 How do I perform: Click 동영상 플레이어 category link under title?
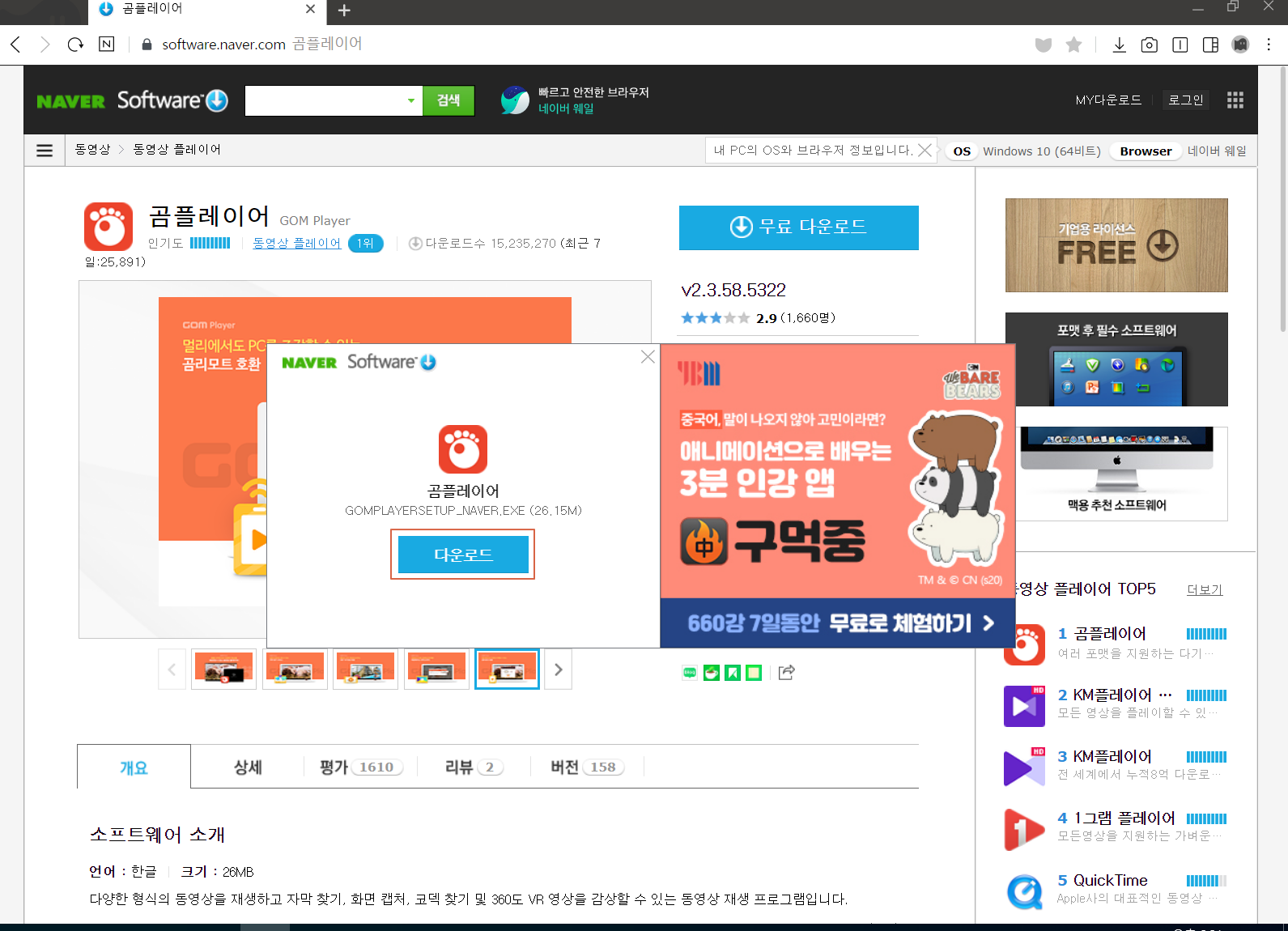pyautogui.click(x=296, y=244)
